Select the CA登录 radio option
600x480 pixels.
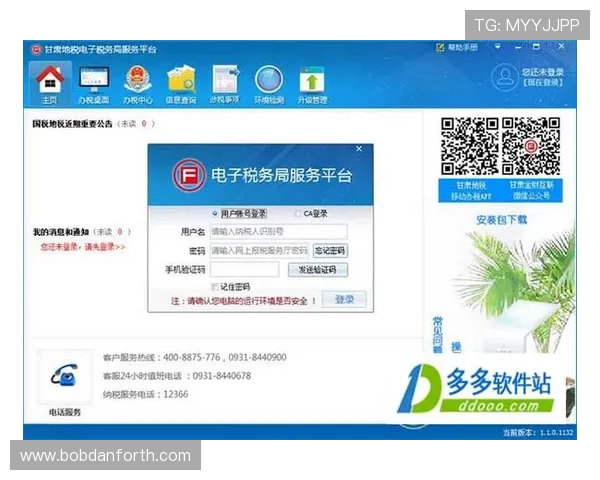pos(296,213)
